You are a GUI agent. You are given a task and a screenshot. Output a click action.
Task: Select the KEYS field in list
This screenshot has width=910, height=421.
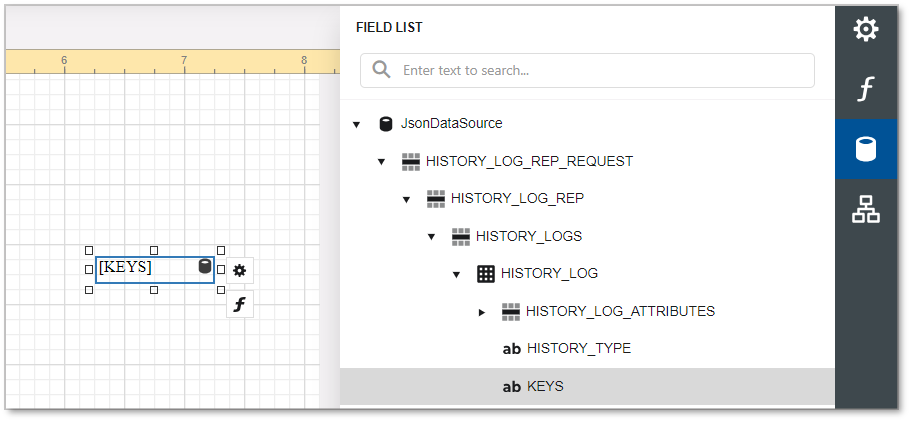click(x=545, y=386)
